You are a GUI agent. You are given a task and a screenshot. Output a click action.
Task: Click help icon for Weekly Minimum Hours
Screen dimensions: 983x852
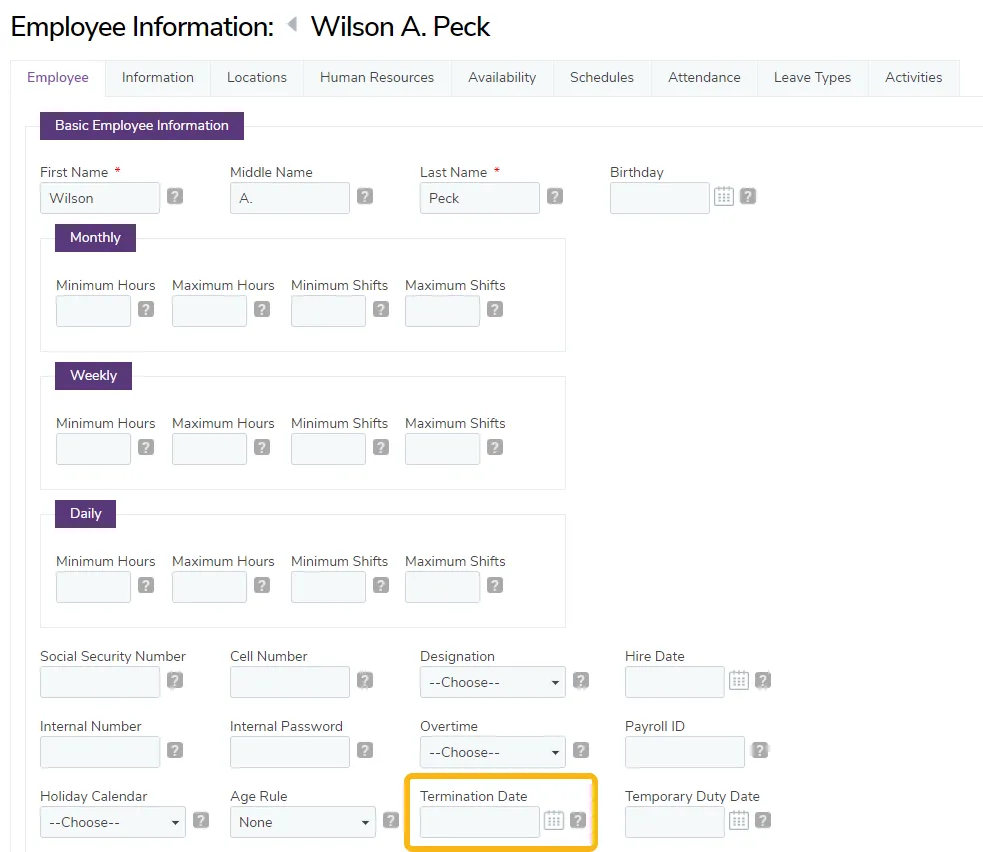click(146, 447)
